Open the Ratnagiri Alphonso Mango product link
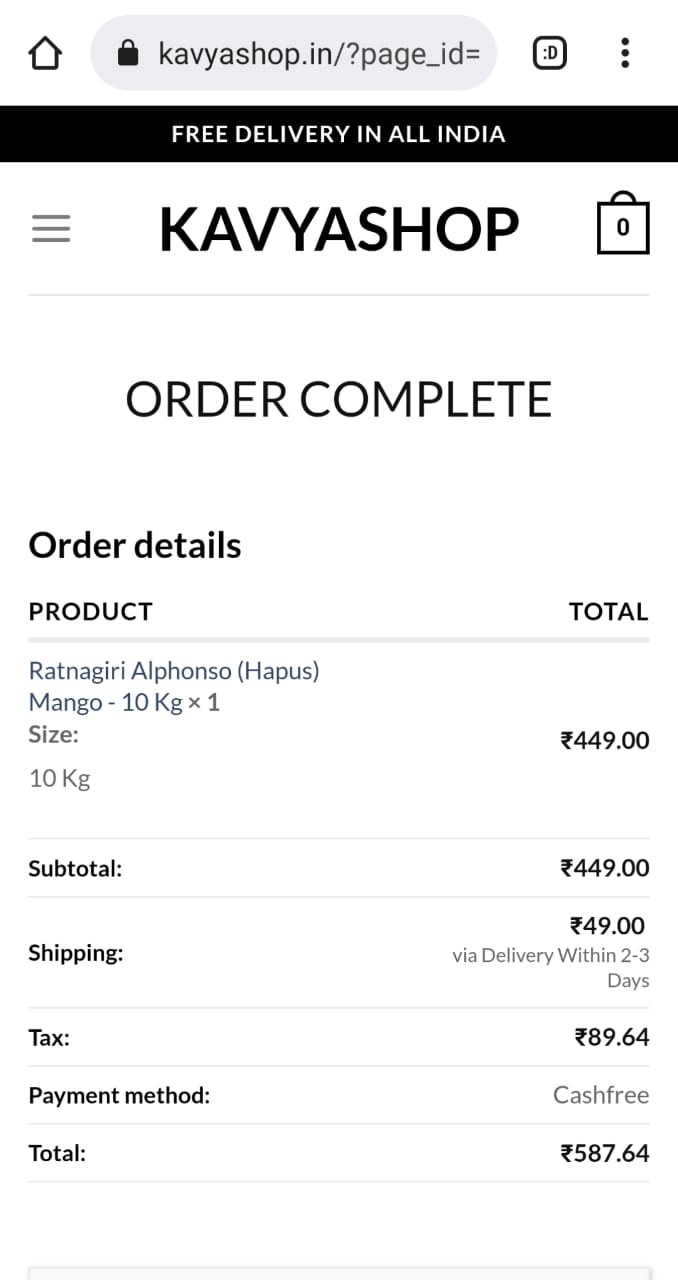Image resolution: width=678 pixels, height=1280 pixels. pos(174,686)
